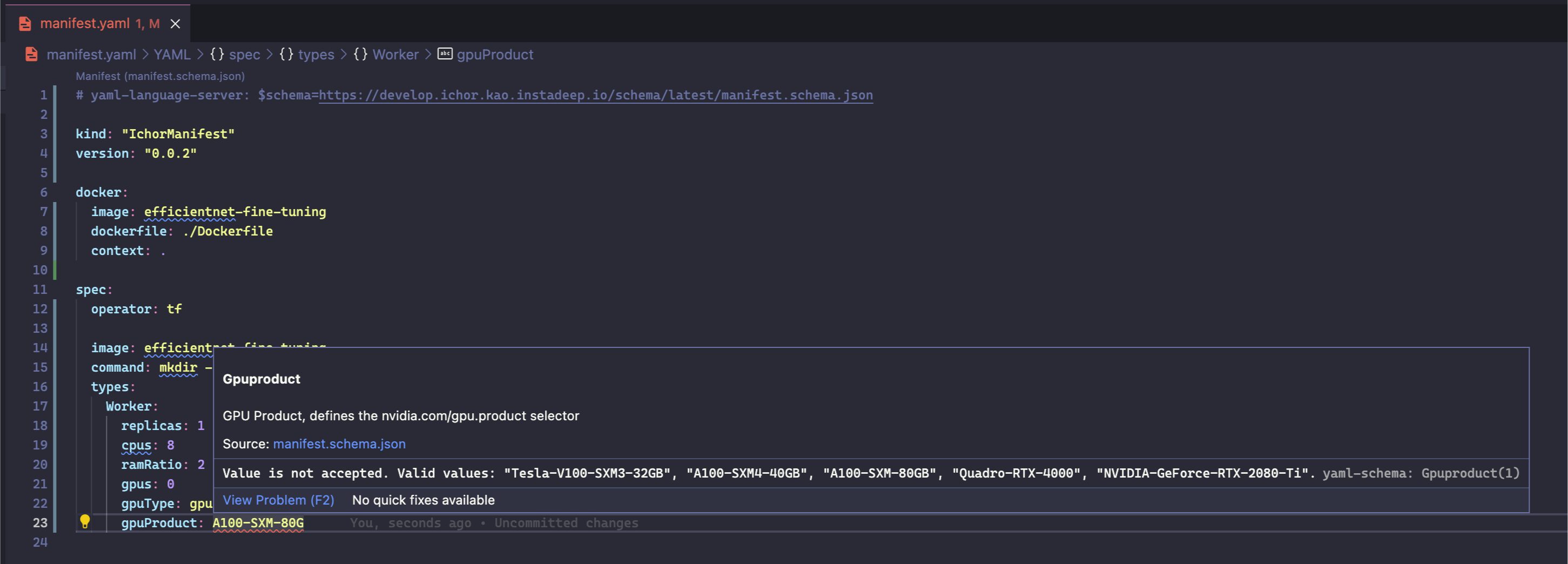Screen dimensions: 1568x564
Task: Expand chevron after YAML breadcrumb
Action: coord(200,54)
